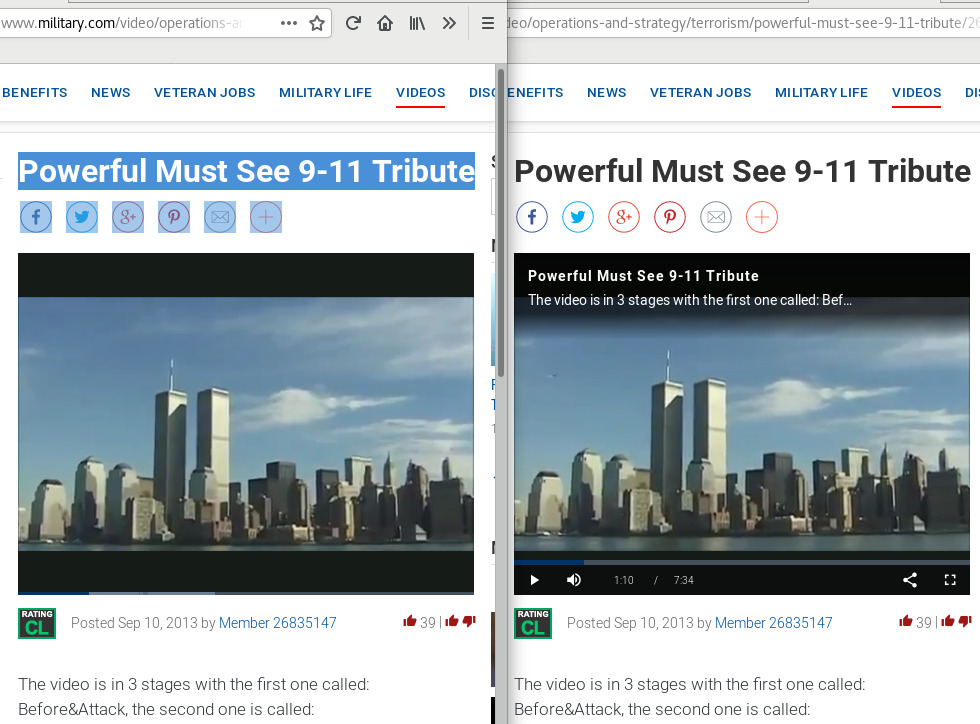This screenshot has height=724, width=980.
Task: Share on Twitter in left window
Action: (x=82, y=217)
